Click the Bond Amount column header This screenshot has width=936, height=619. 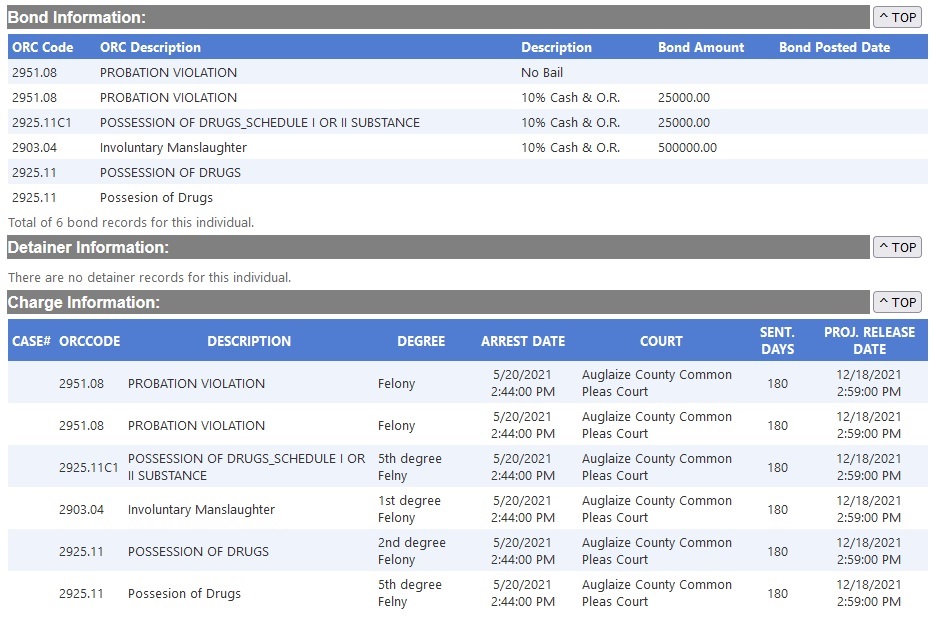[701, 47]
